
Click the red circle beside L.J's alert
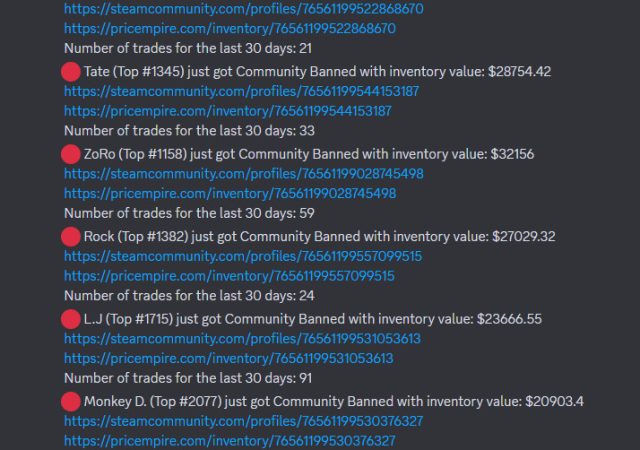click(71, 319)
